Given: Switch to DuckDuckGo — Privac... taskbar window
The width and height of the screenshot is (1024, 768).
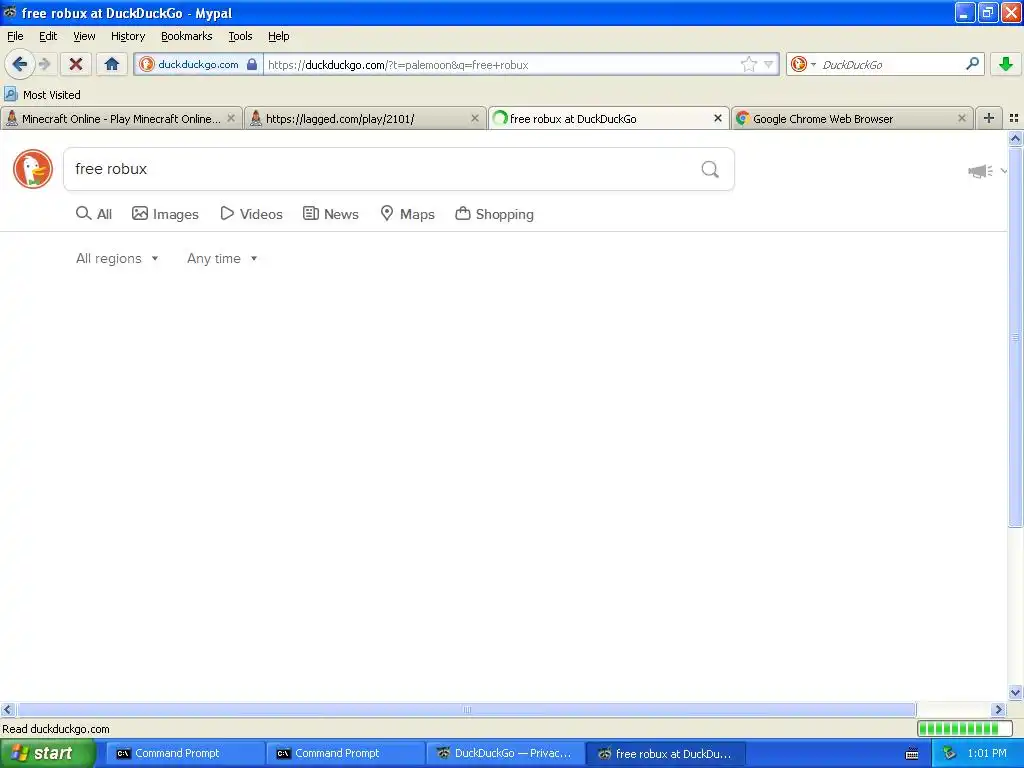Looking at the screenshot, I should [x=504, y=753].
